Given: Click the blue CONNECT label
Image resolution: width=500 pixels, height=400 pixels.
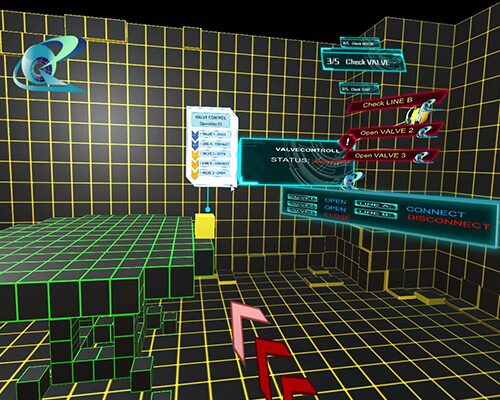Looking at the screenshot, I should pyautogui.click(x=435, y=212).
